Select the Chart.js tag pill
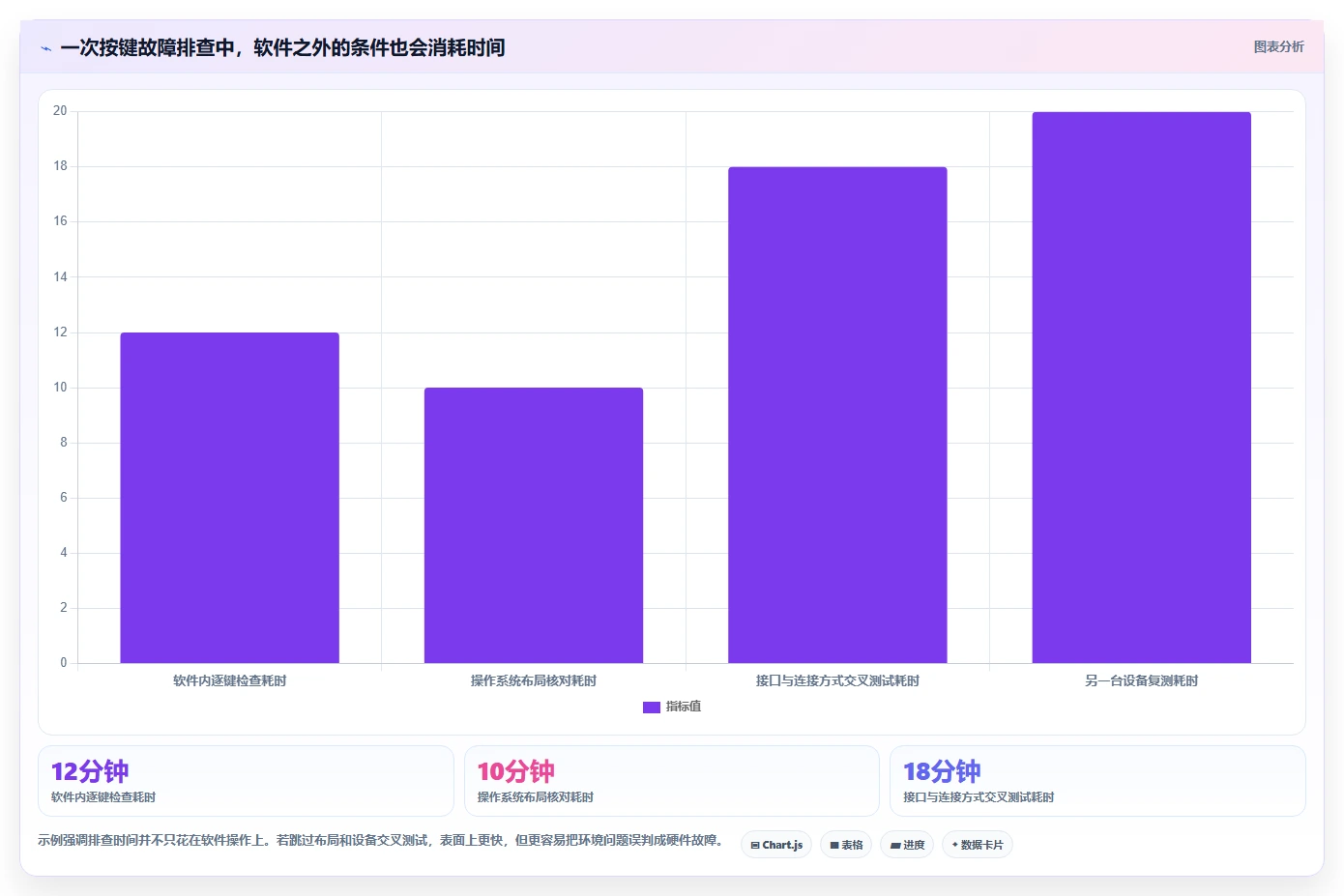The height and width of the screenshot is (896, 1344). click(x=776, y=845)
